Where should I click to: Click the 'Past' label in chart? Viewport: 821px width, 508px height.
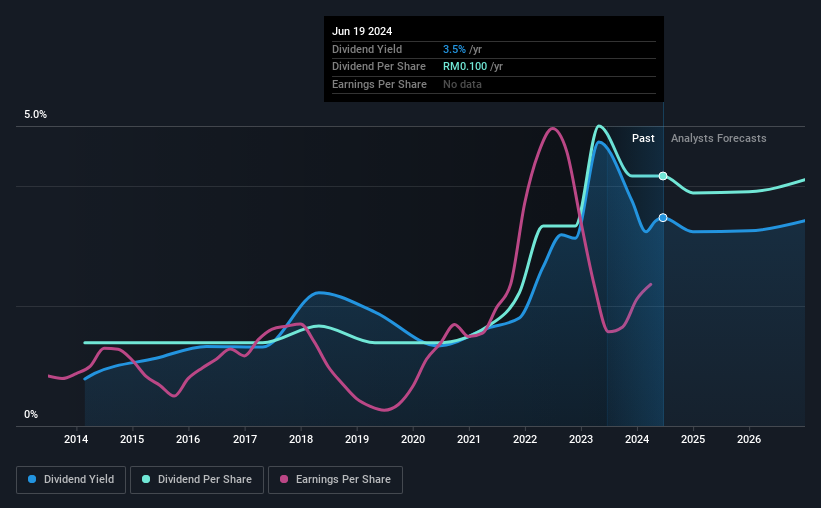click(643, 138)
